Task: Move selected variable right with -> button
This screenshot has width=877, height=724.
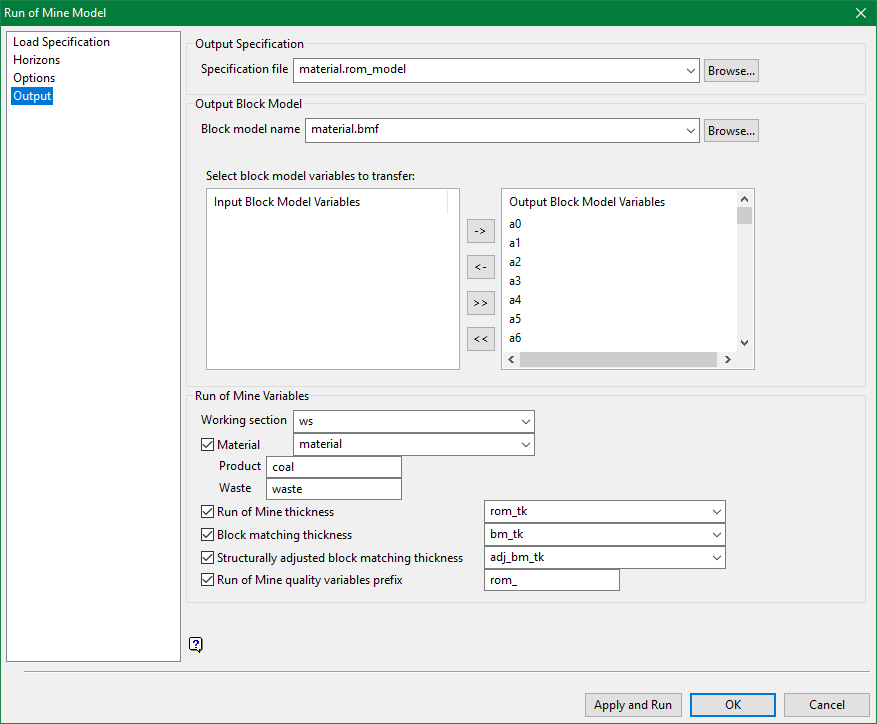Action: (x=480, y=231)
